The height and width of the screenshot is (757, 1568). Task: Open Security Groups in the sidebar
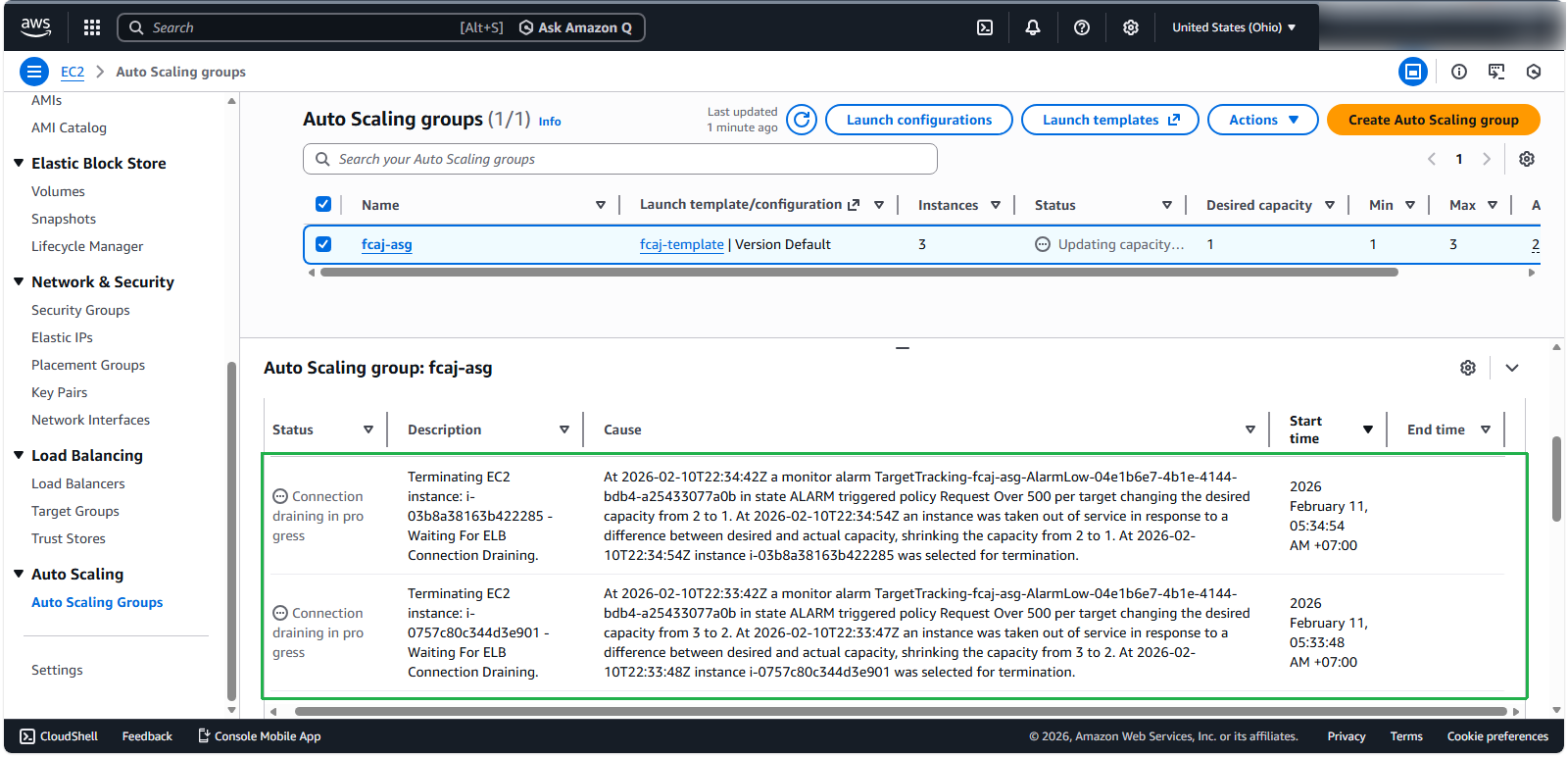click(x=80, y=310)
